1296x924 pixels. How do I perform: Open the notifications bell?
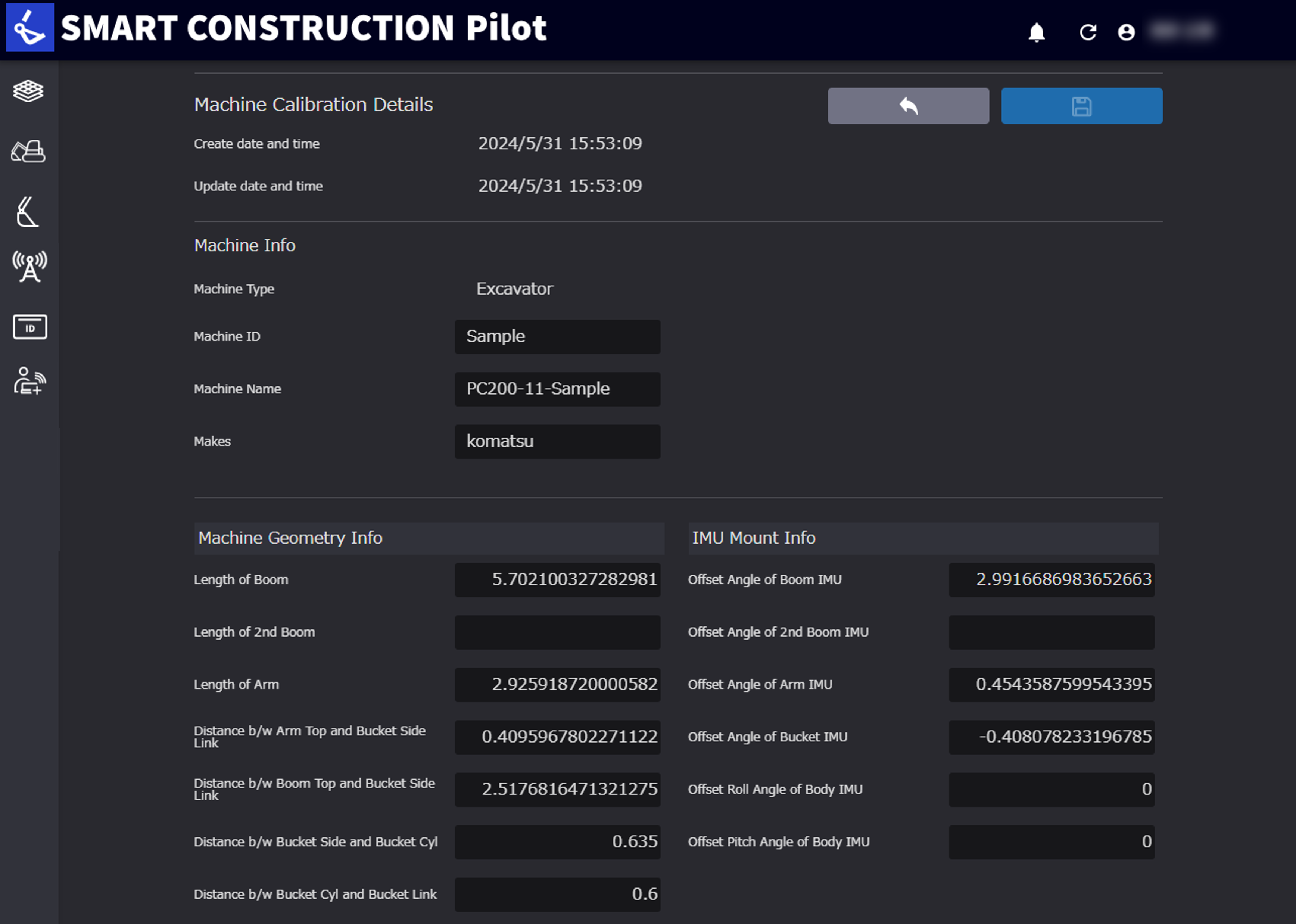(x=1037, y=32)
